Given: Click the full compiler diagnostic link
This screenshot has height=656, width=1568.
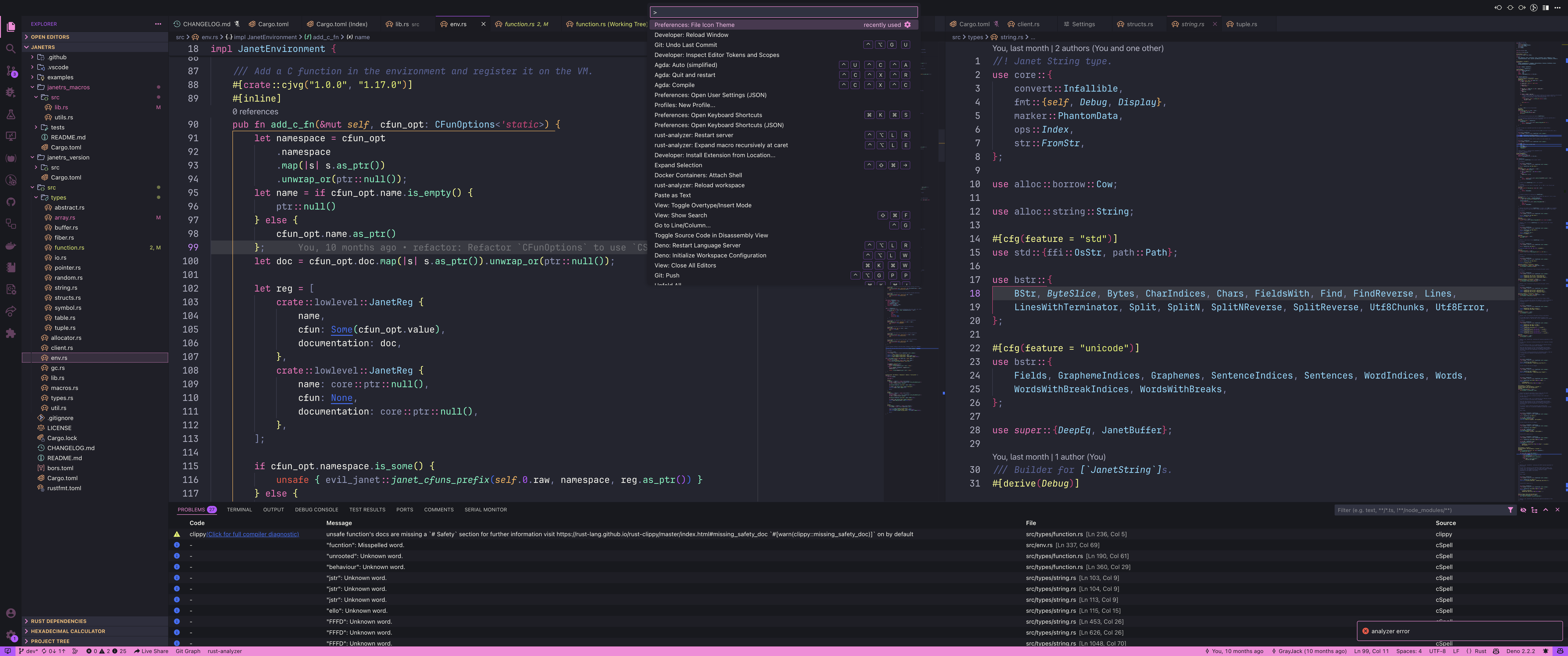Looking at the screenshot, I should pos(253,534).
